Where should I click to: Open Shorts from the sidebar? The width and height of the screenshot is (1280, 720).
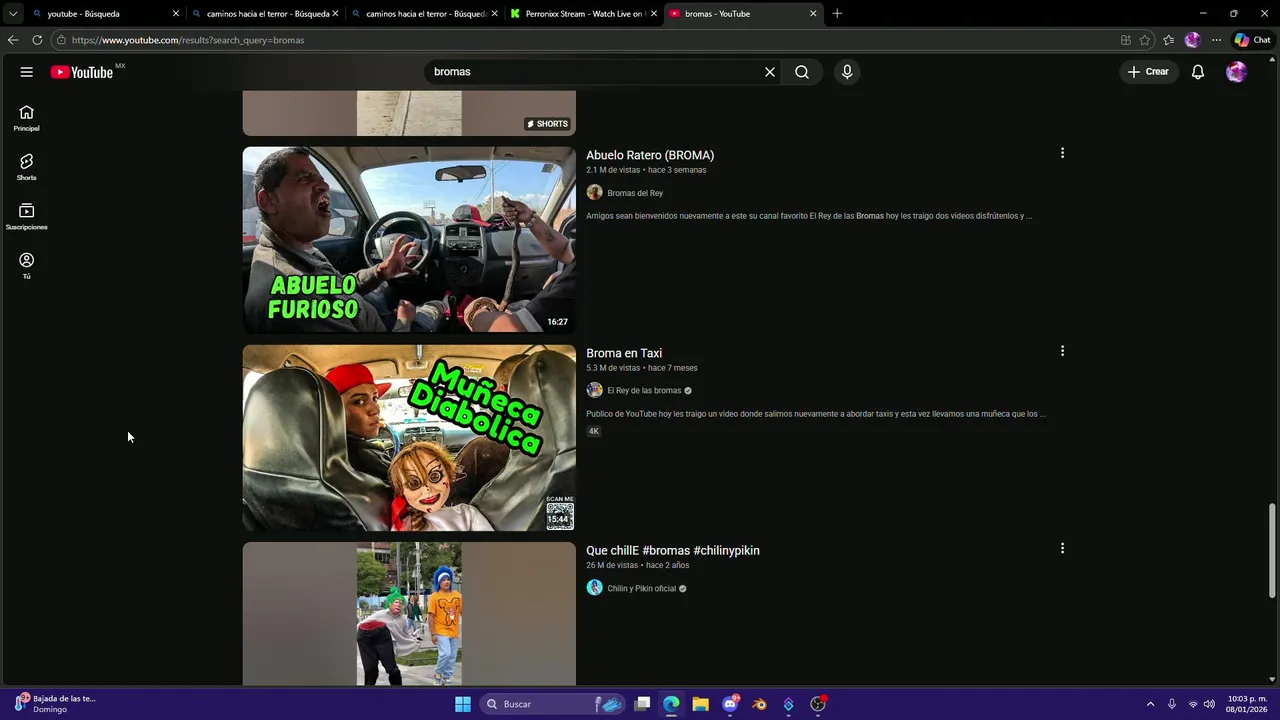[x=27, y=167]
